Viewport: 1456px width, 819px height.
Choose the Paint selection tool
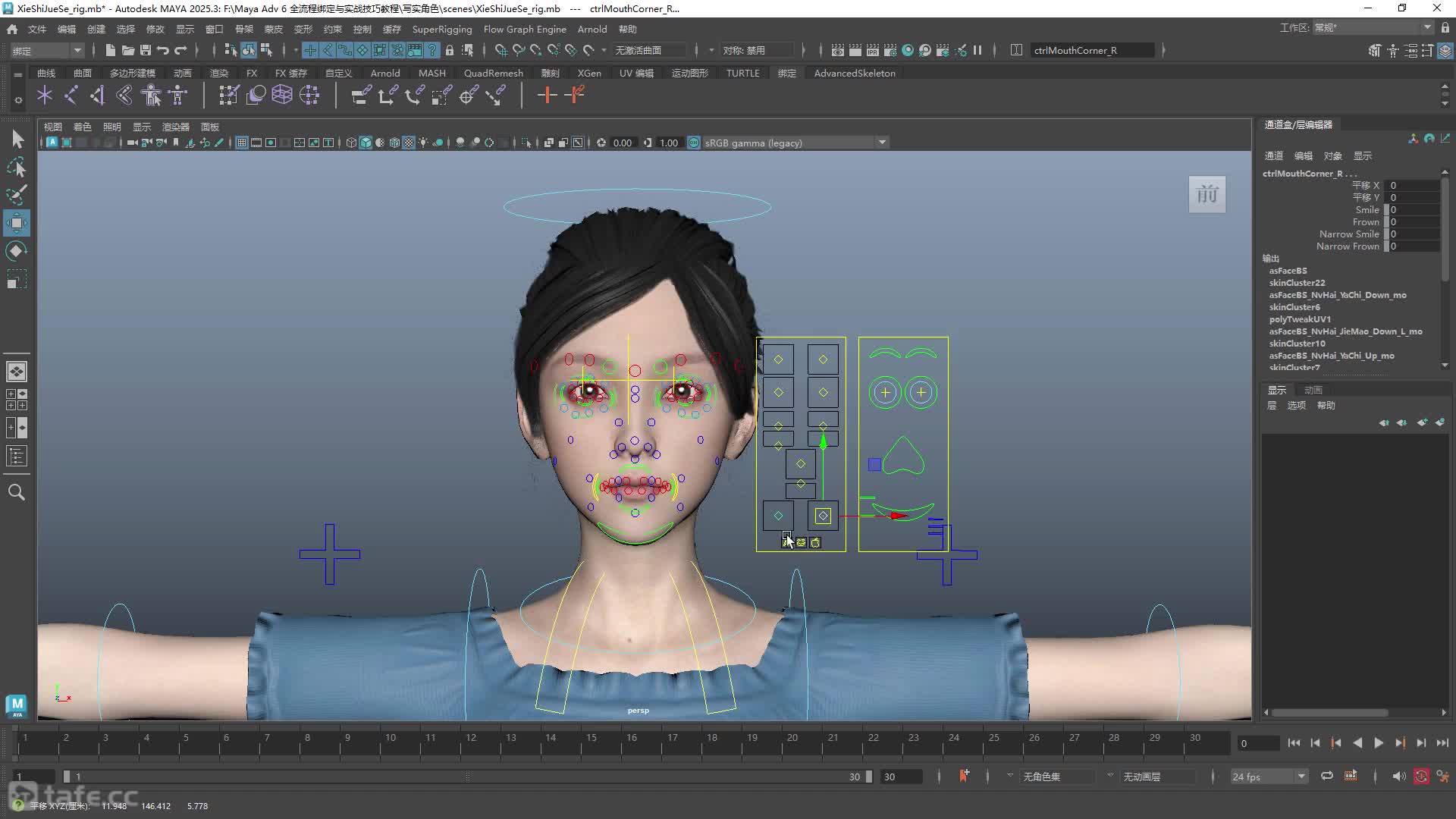17,195
